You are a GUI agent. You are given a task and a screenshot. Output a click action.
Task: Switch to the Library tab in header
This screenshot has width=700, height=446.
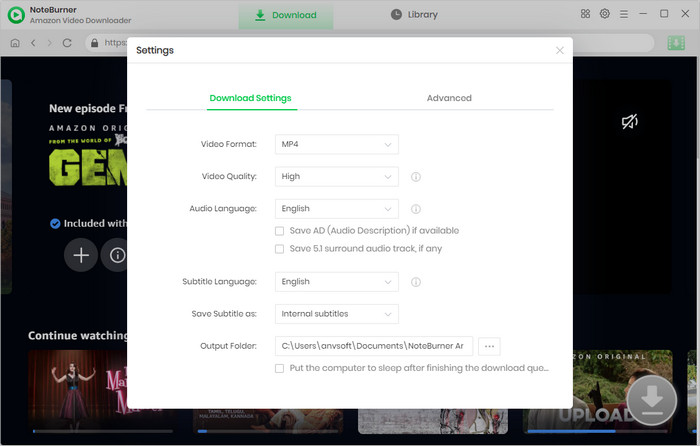click(x=414, y=15)
